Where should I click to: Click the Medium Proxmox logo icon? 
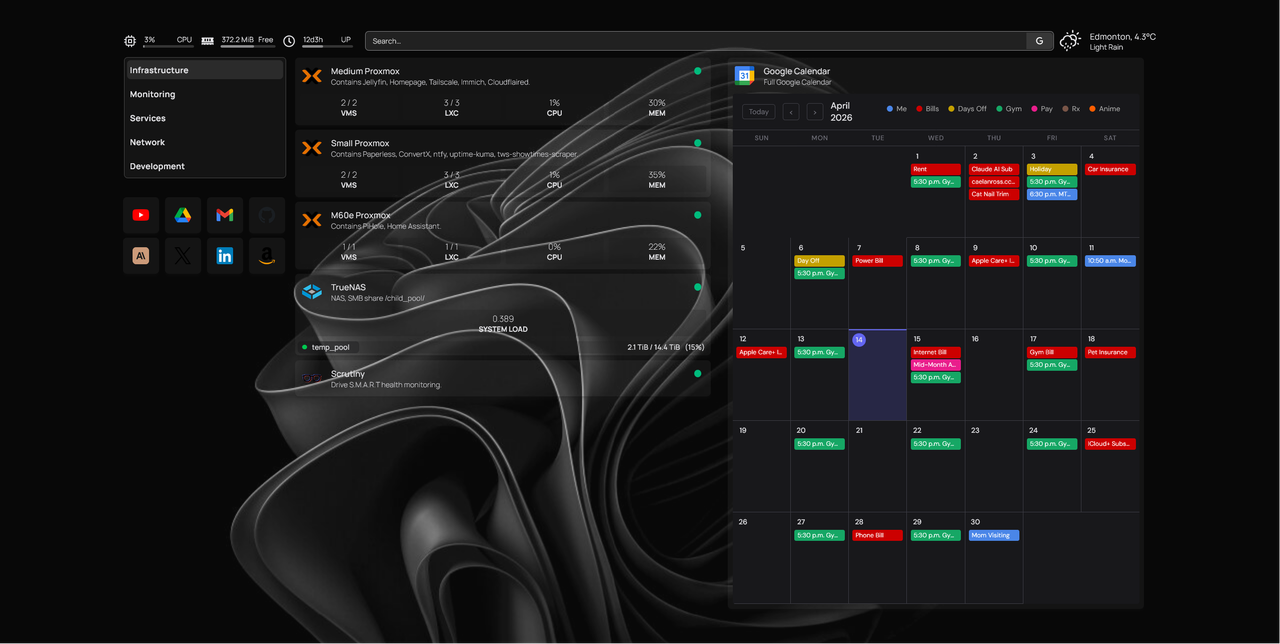coord(312,76)
